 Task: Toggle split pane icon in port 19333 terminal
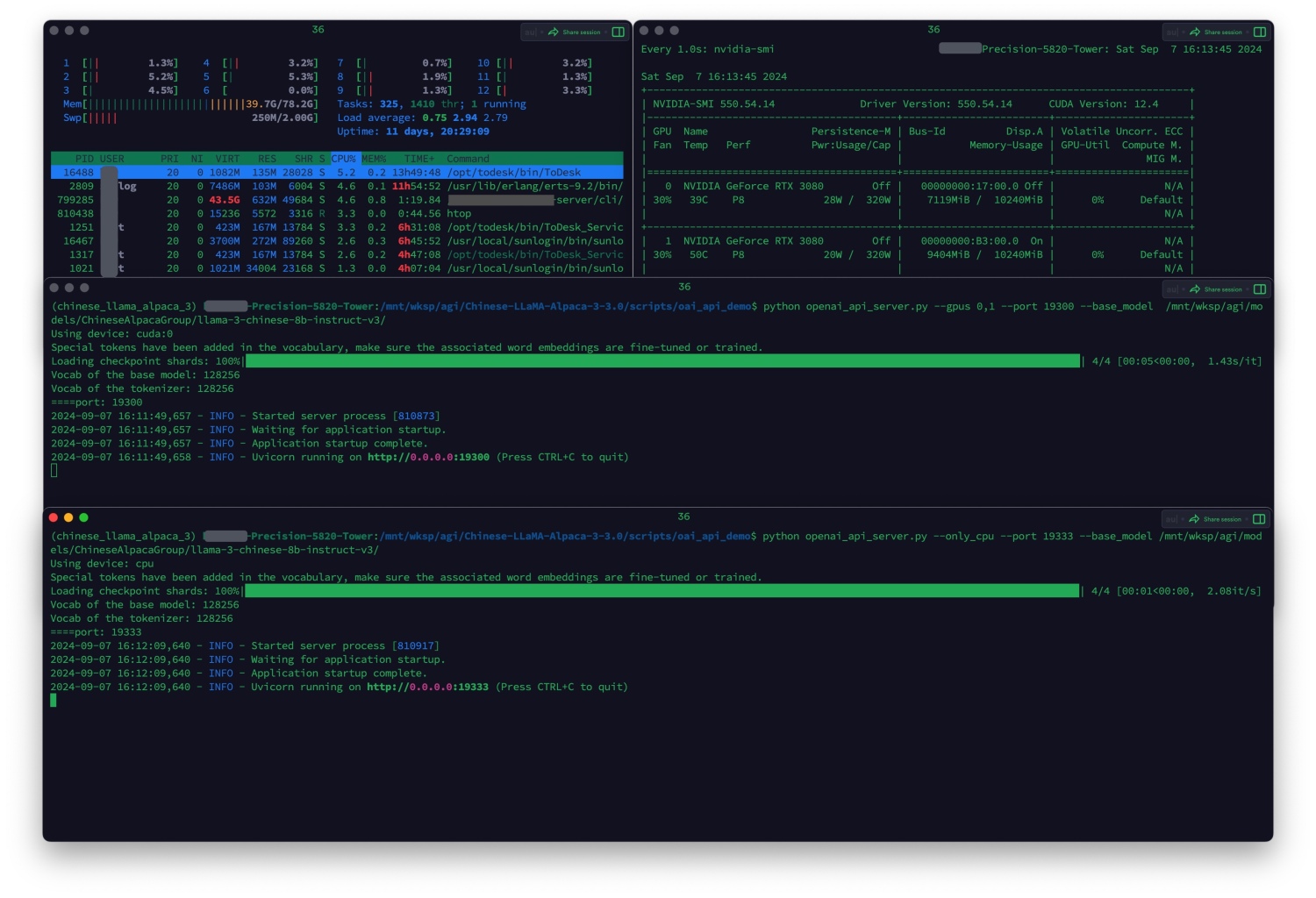tap(1259, 519)
